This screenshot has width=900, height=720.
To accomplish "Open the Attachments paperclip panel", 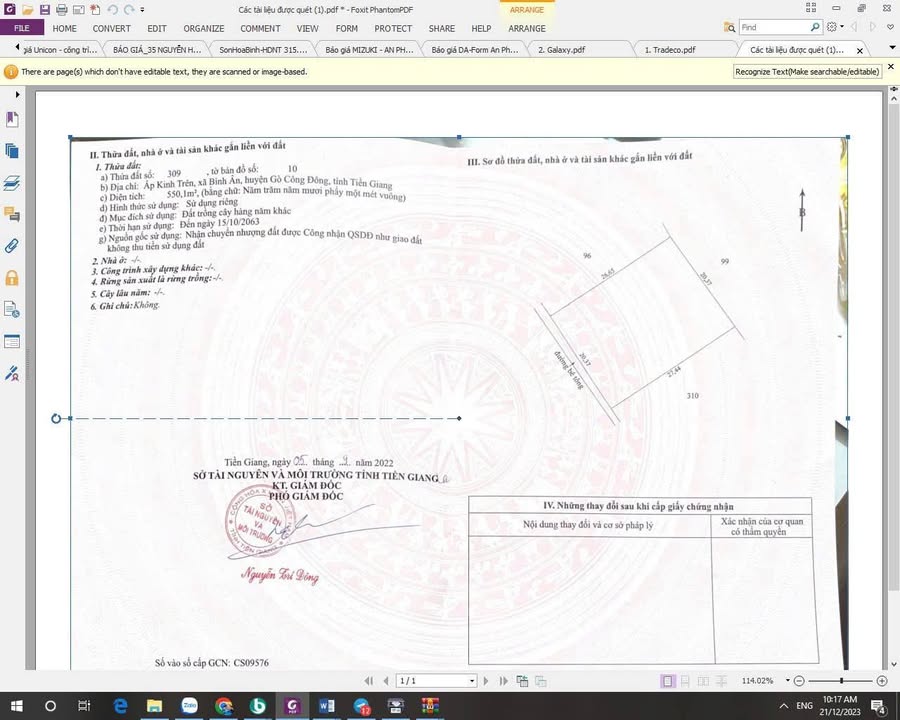I will [x=12, y=246].
